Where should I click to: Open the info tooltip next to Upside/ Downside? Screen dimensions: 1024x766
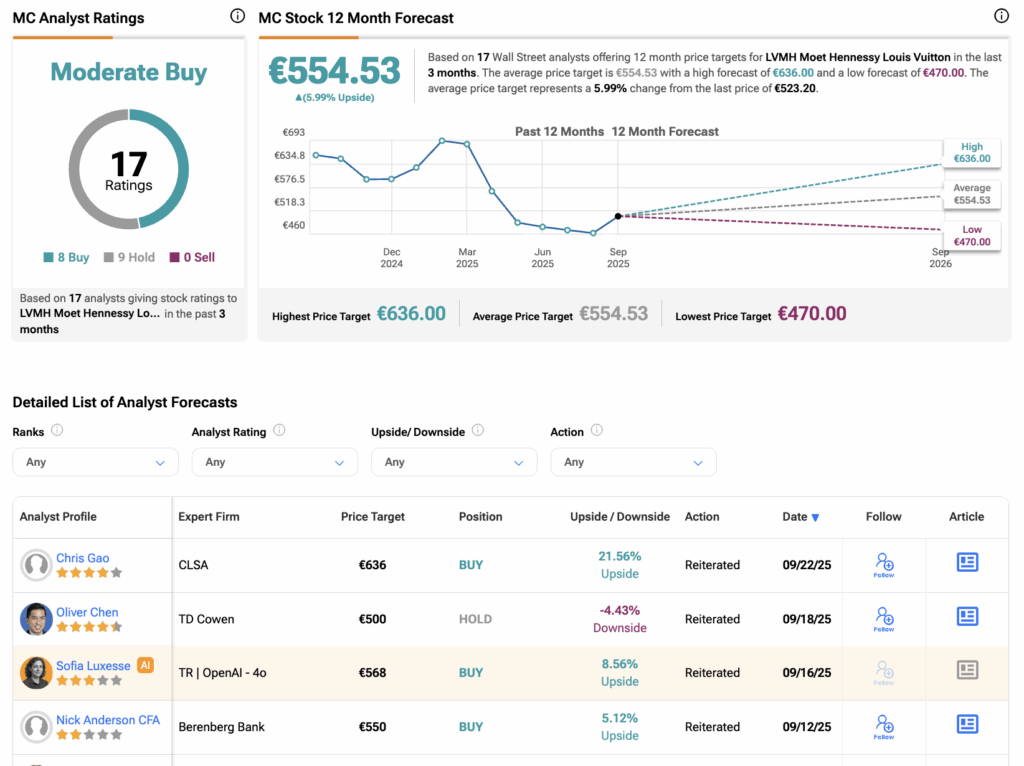click(478, 430)
